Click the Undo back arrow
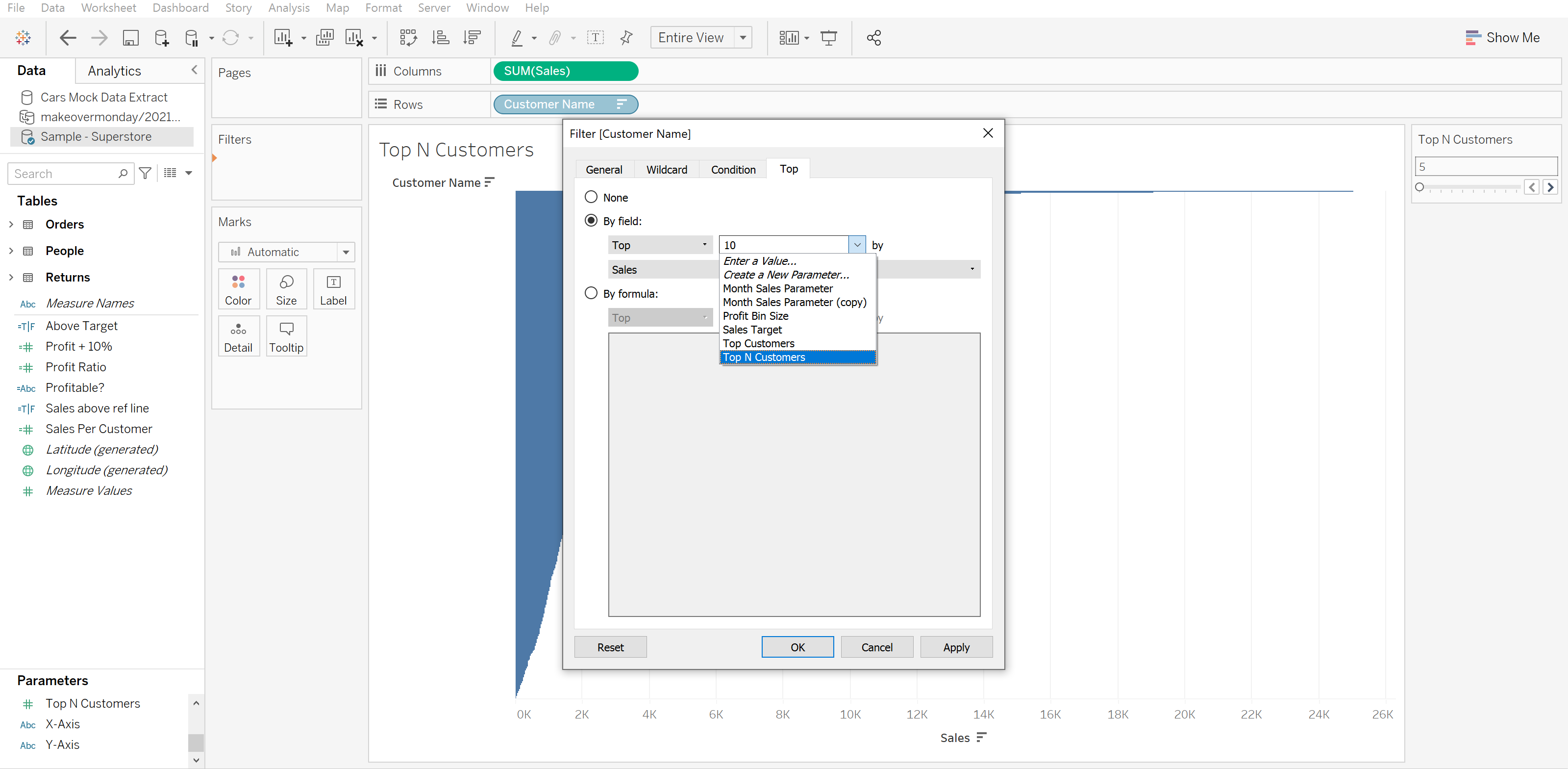The image size is (1568, 769). coord(68,38)
